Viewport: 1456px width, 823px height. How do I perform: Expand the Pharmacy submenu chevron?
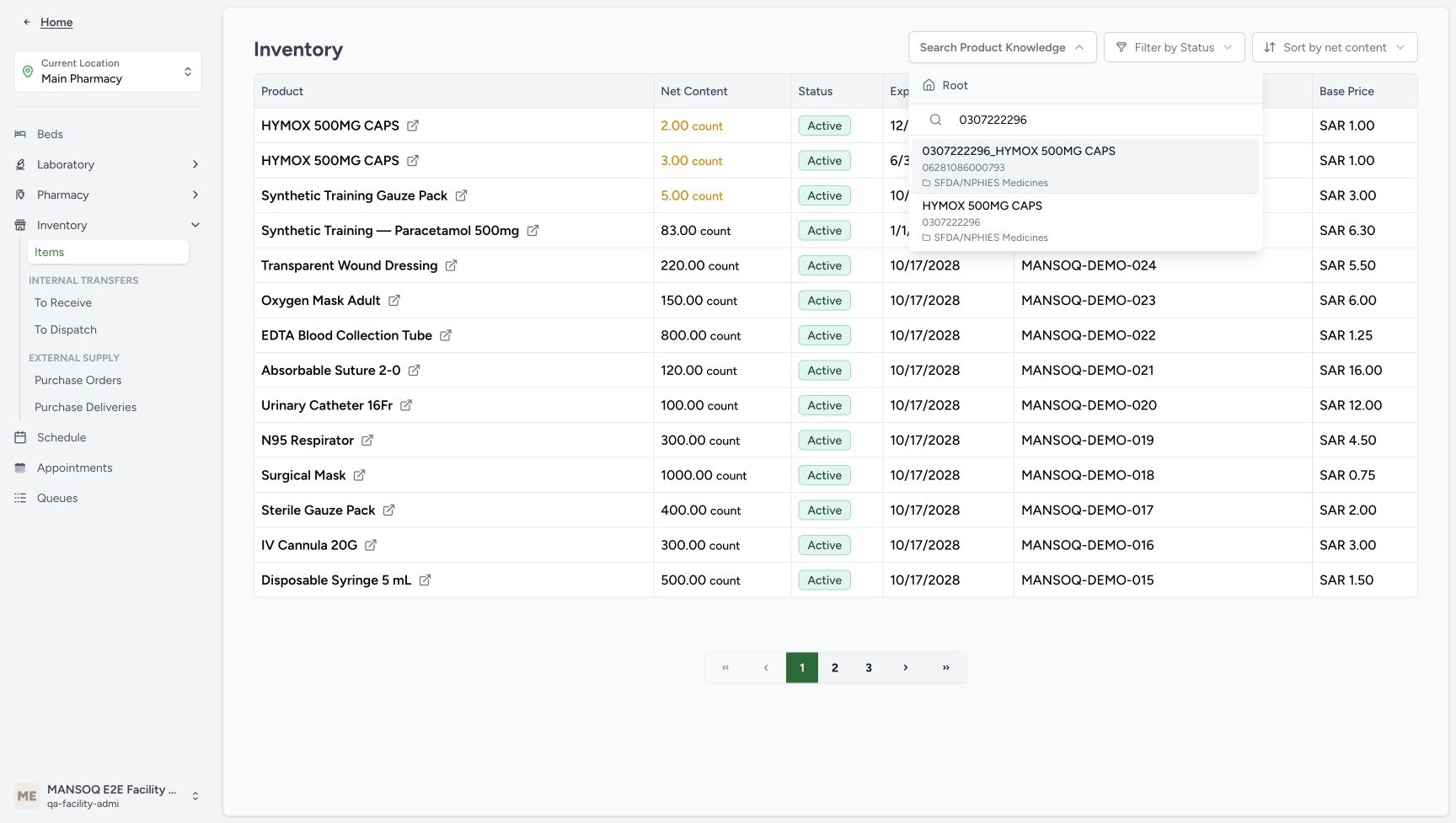[195, 195]
